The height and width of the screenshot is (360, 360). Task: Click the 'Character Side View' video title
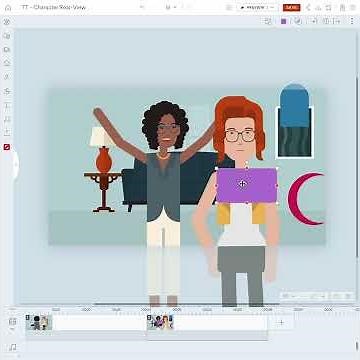click(54, 7)
